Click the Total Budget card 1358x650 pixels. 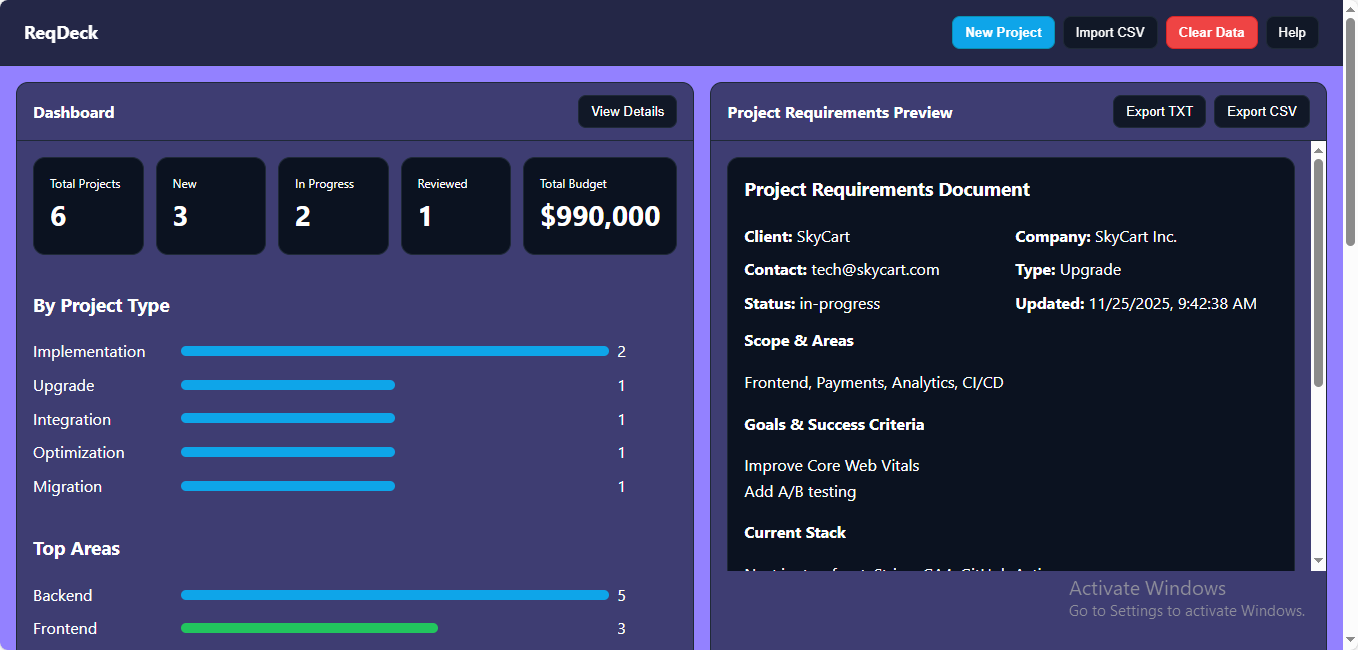599,205
